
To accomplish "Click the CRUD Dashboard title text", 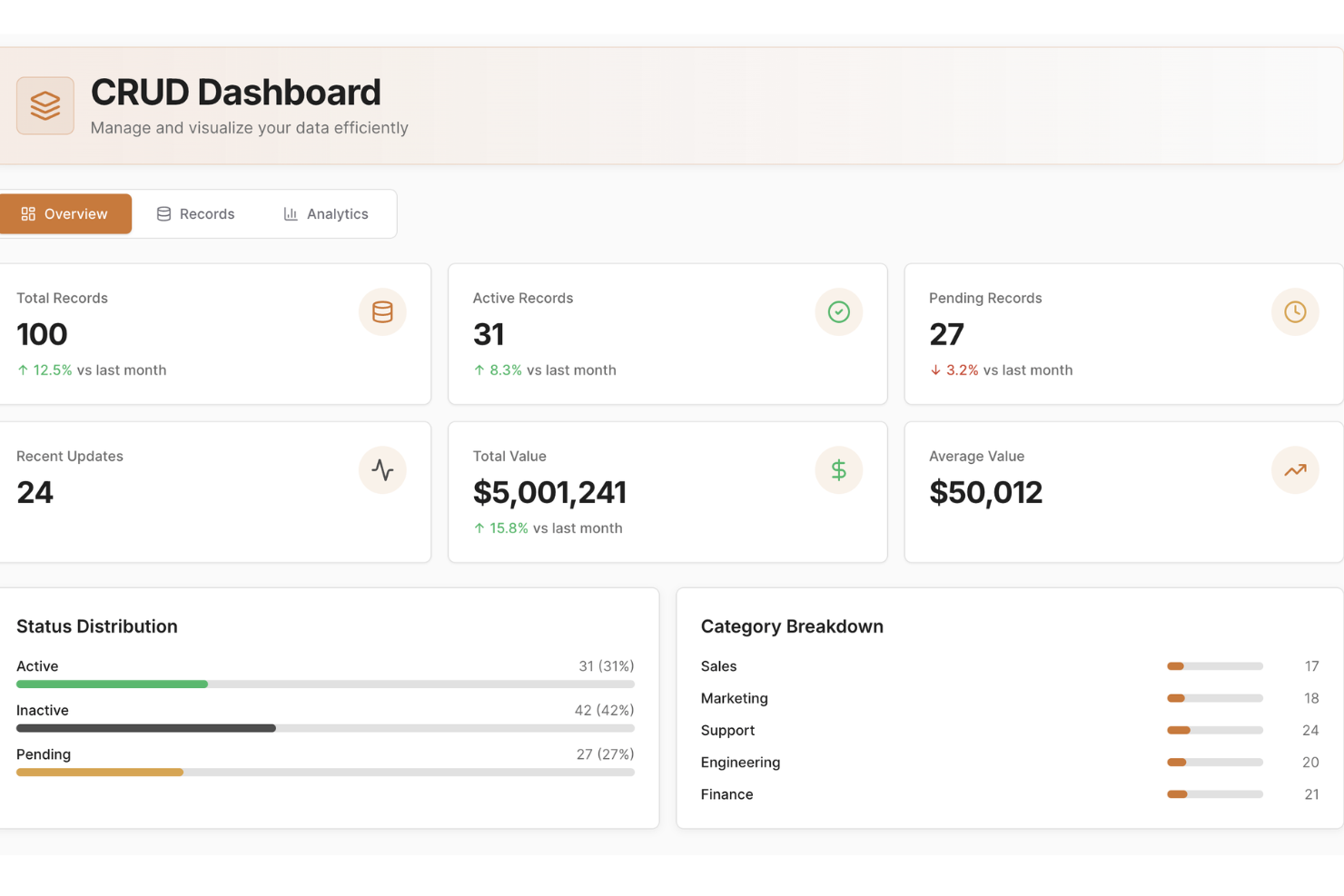I will pyautogui.click(x=235, y=92).
